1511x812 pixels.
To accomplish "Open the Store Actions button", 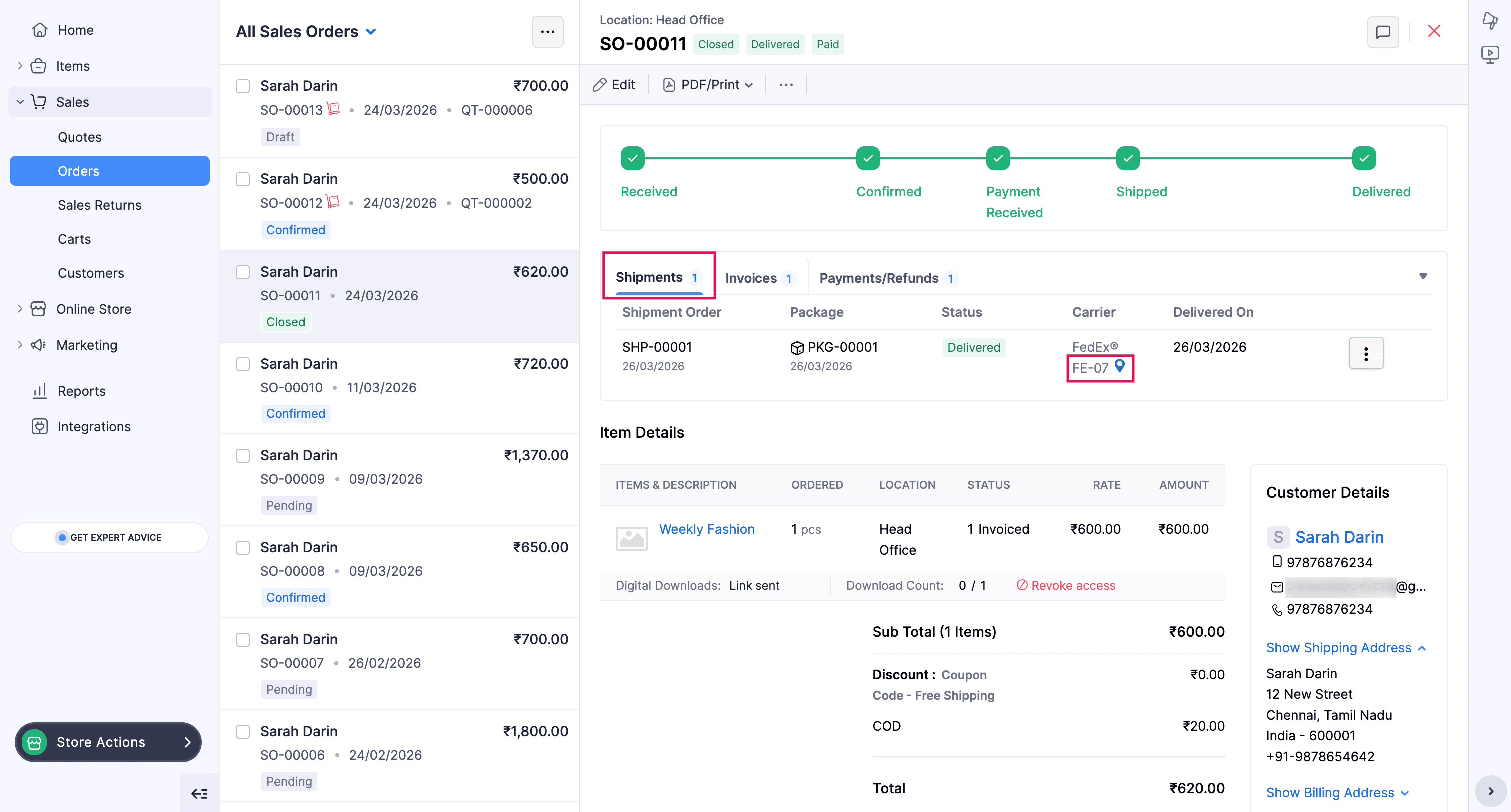I will [x=108, y=742].
